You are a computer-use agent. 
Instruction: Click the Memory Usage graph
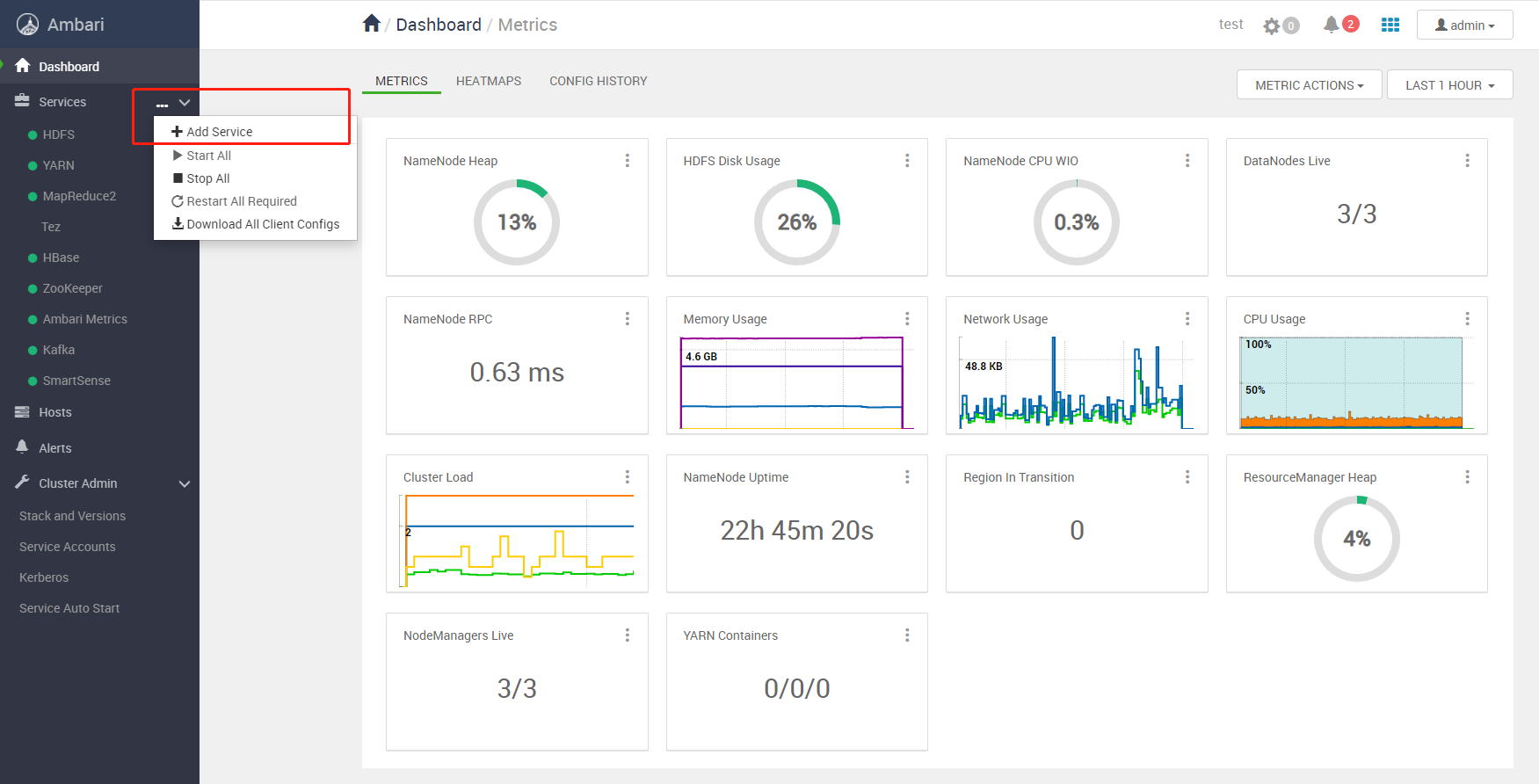(x=797, y=382)
